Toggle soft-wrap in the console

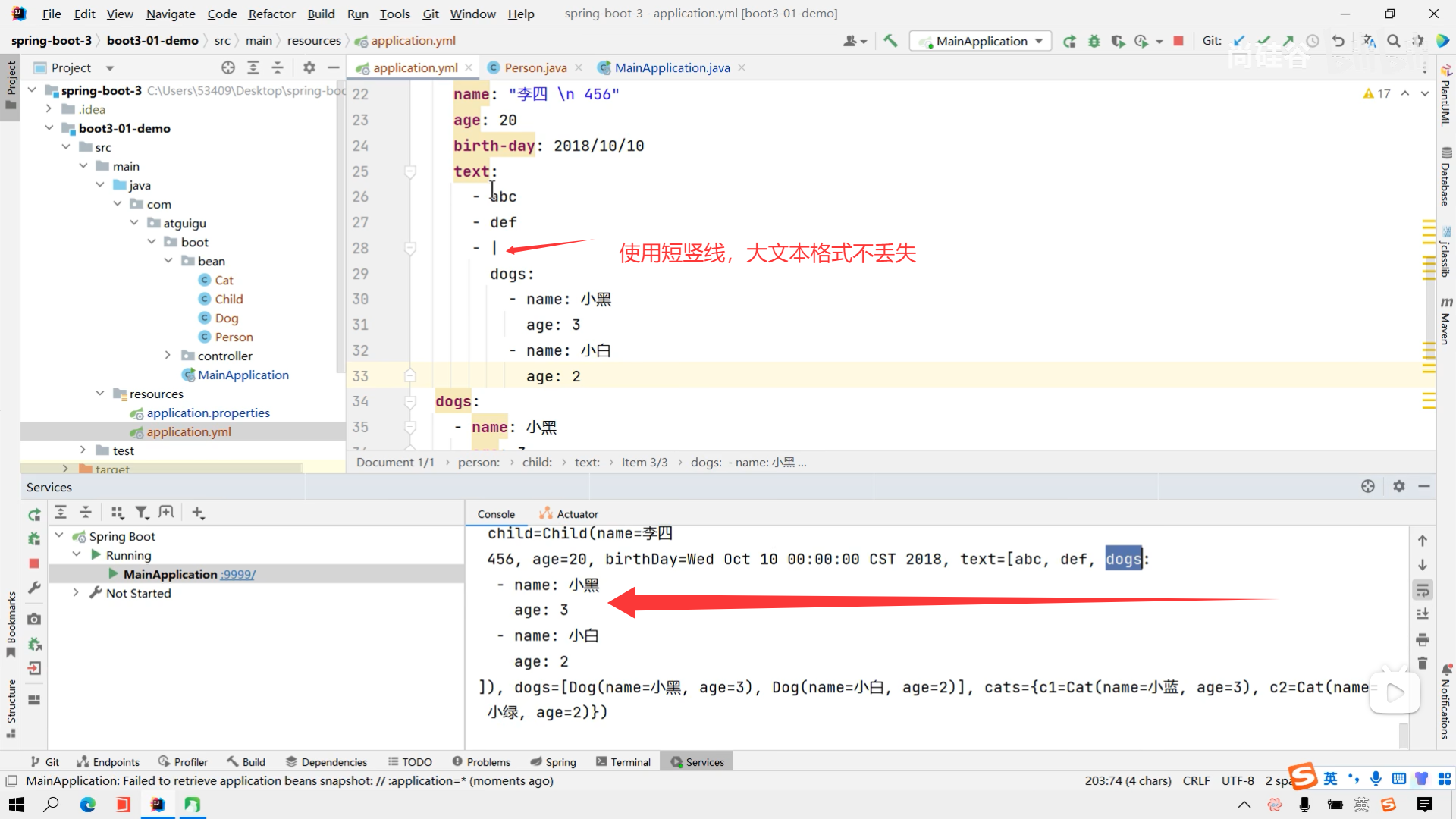coord(1423,589)
